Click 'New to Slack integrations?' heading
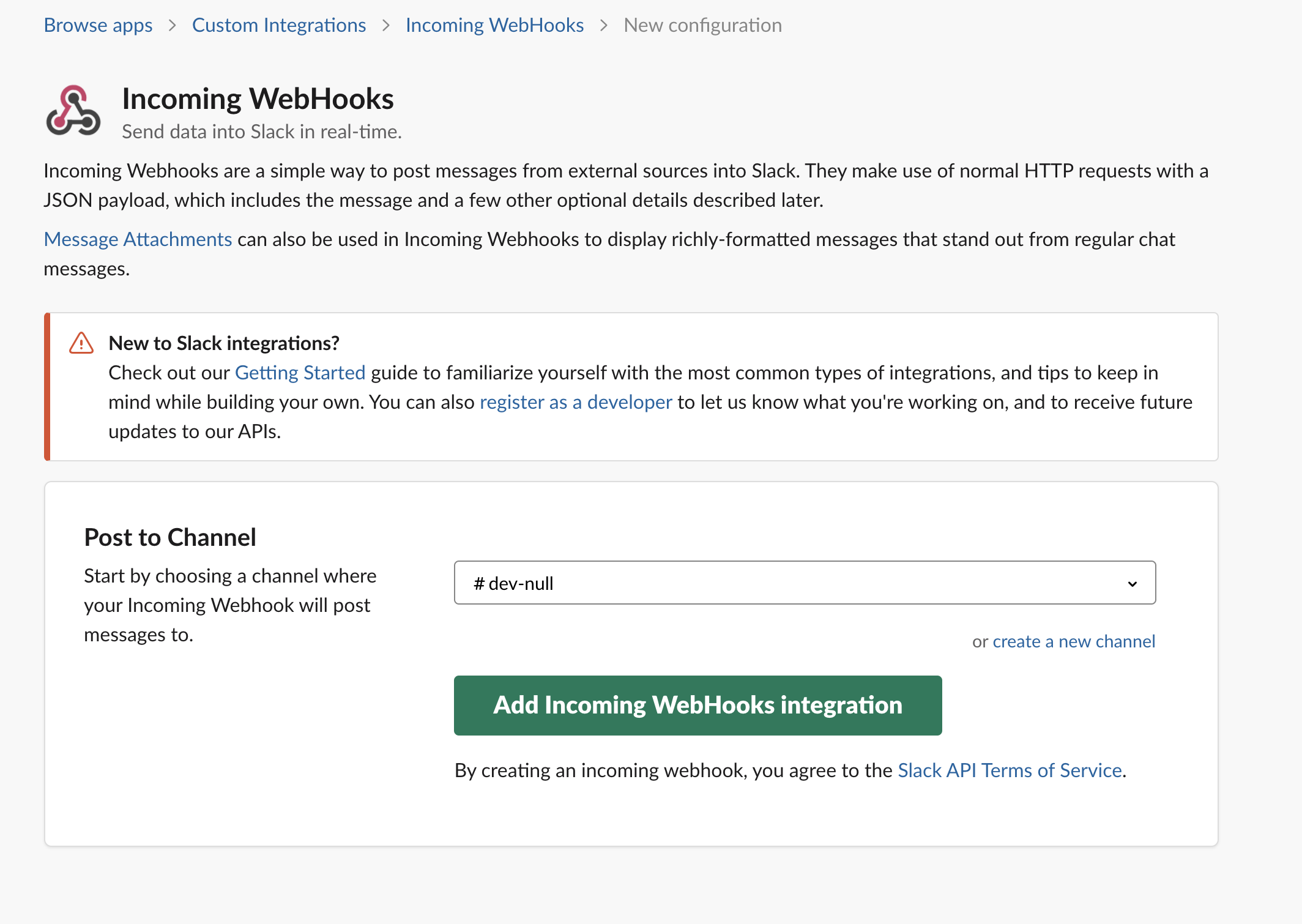The image size is (1302, 924). click(224, 343)
